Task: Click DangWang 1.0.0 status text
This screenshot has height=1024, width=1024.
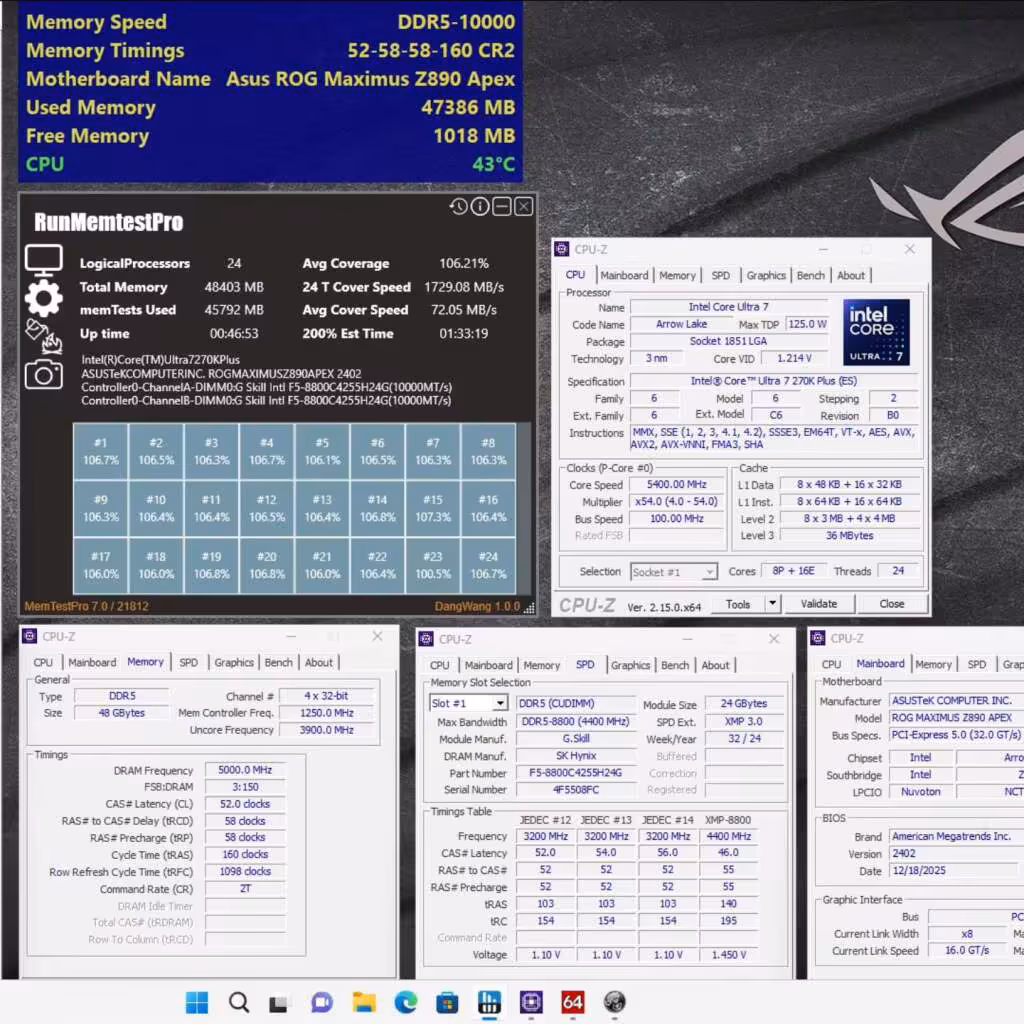Action: 477,606
